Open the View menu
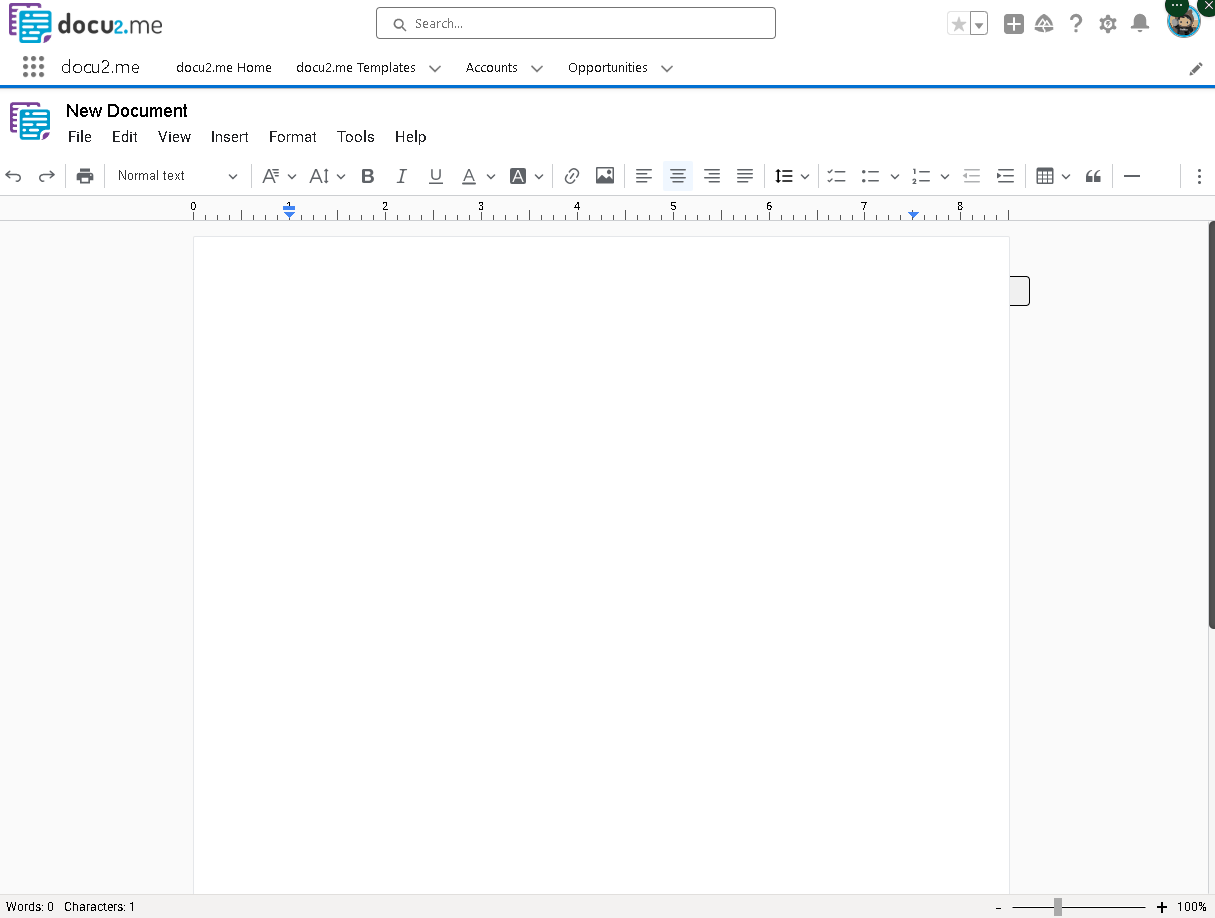 coord(174,137)
